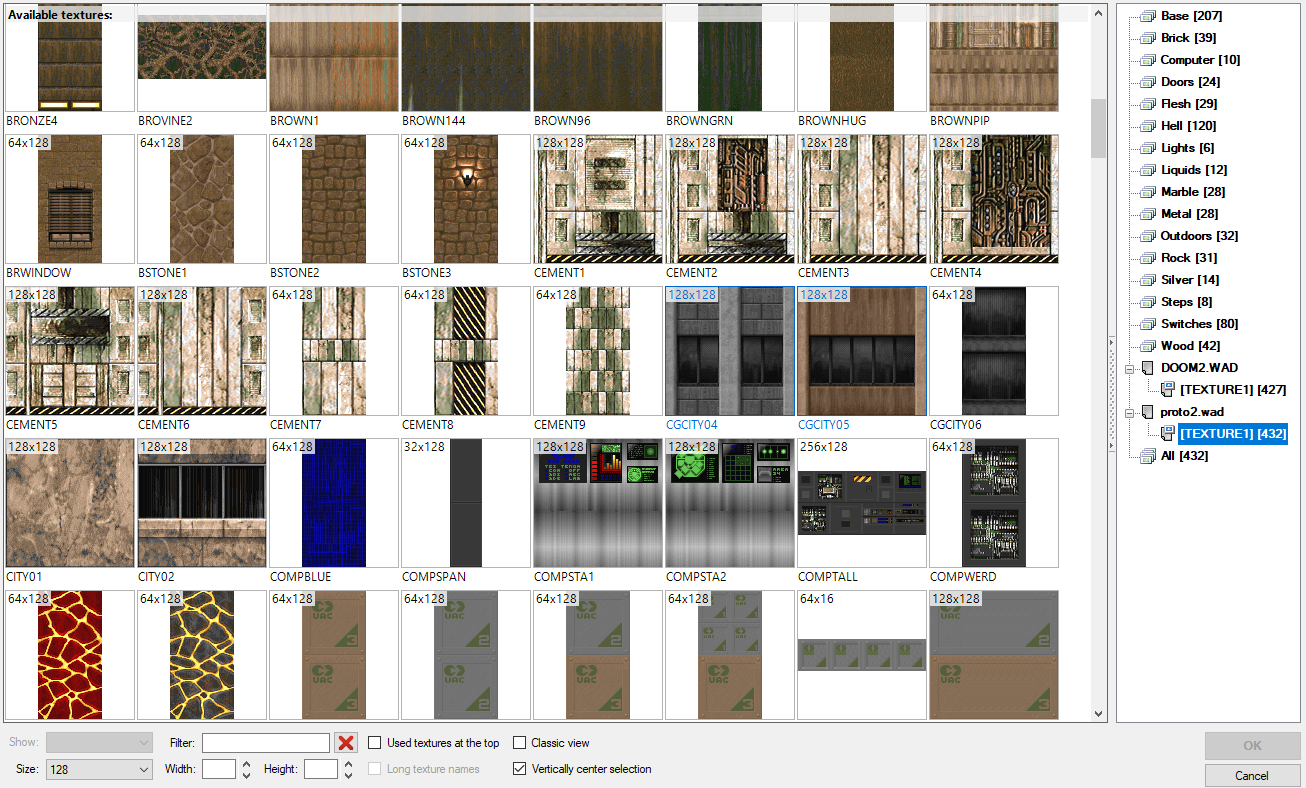Pick the COMPTALL texture
Image resolution: width=1306 pixels, height=788 pixels.
coord(861,503)
